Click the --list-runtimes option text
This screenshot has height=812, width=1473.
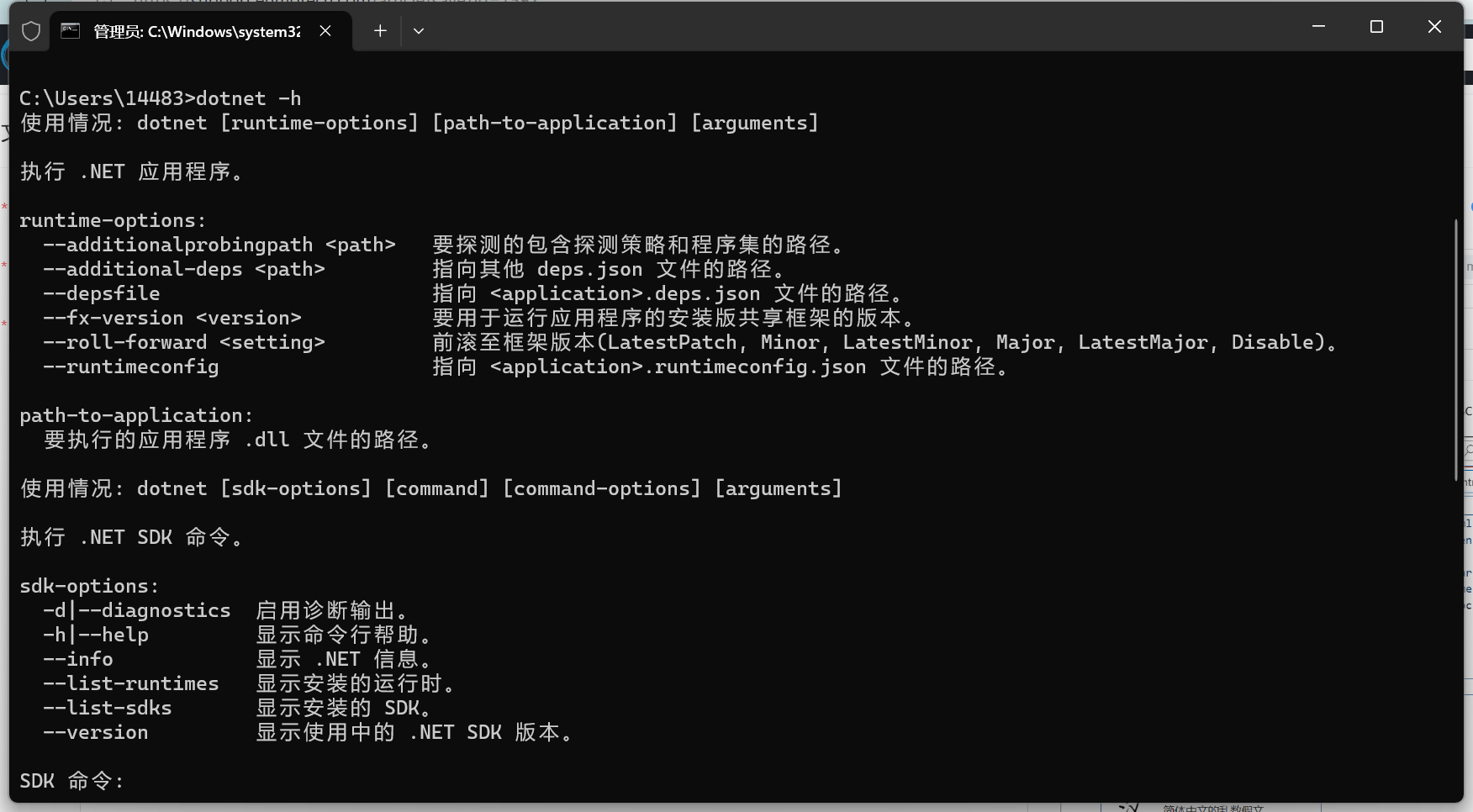(x=130, y=683)
